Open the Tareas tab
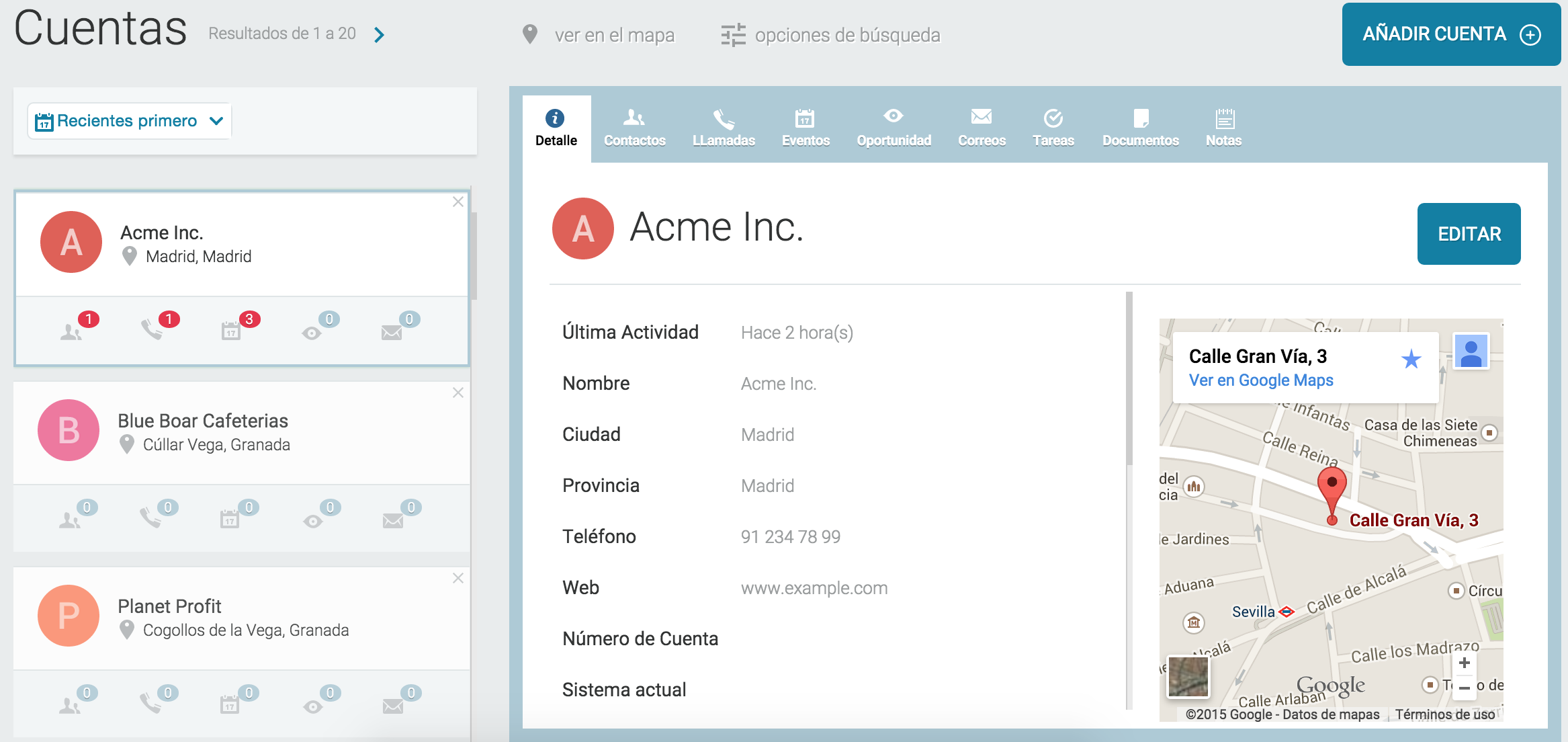 tap(1053, 128)
